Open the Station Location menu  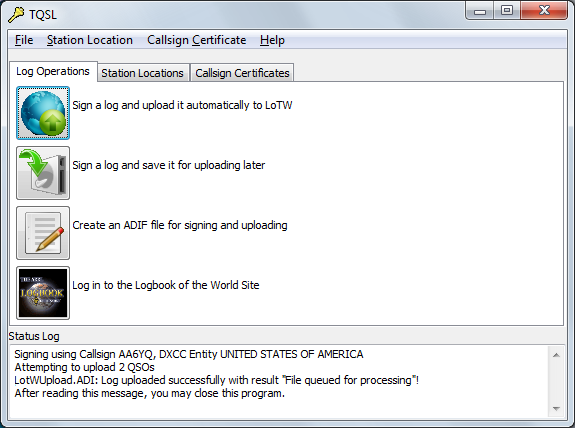(90, 40)
